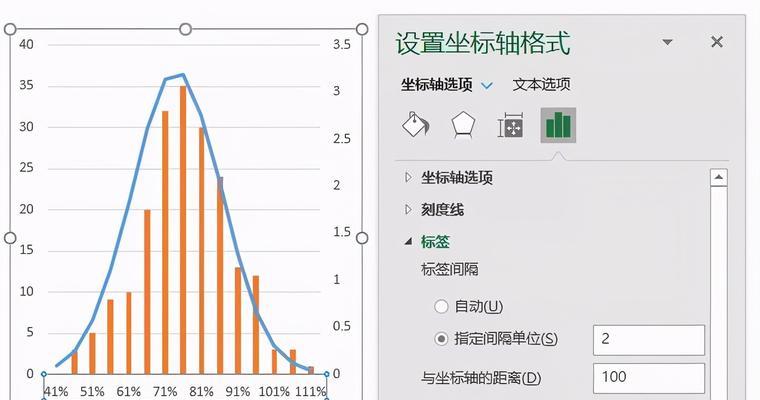Screen dimensions: 760x400
Task: Open the 坐标轴选项 dropdown chevron
Action: pos(487,86)
